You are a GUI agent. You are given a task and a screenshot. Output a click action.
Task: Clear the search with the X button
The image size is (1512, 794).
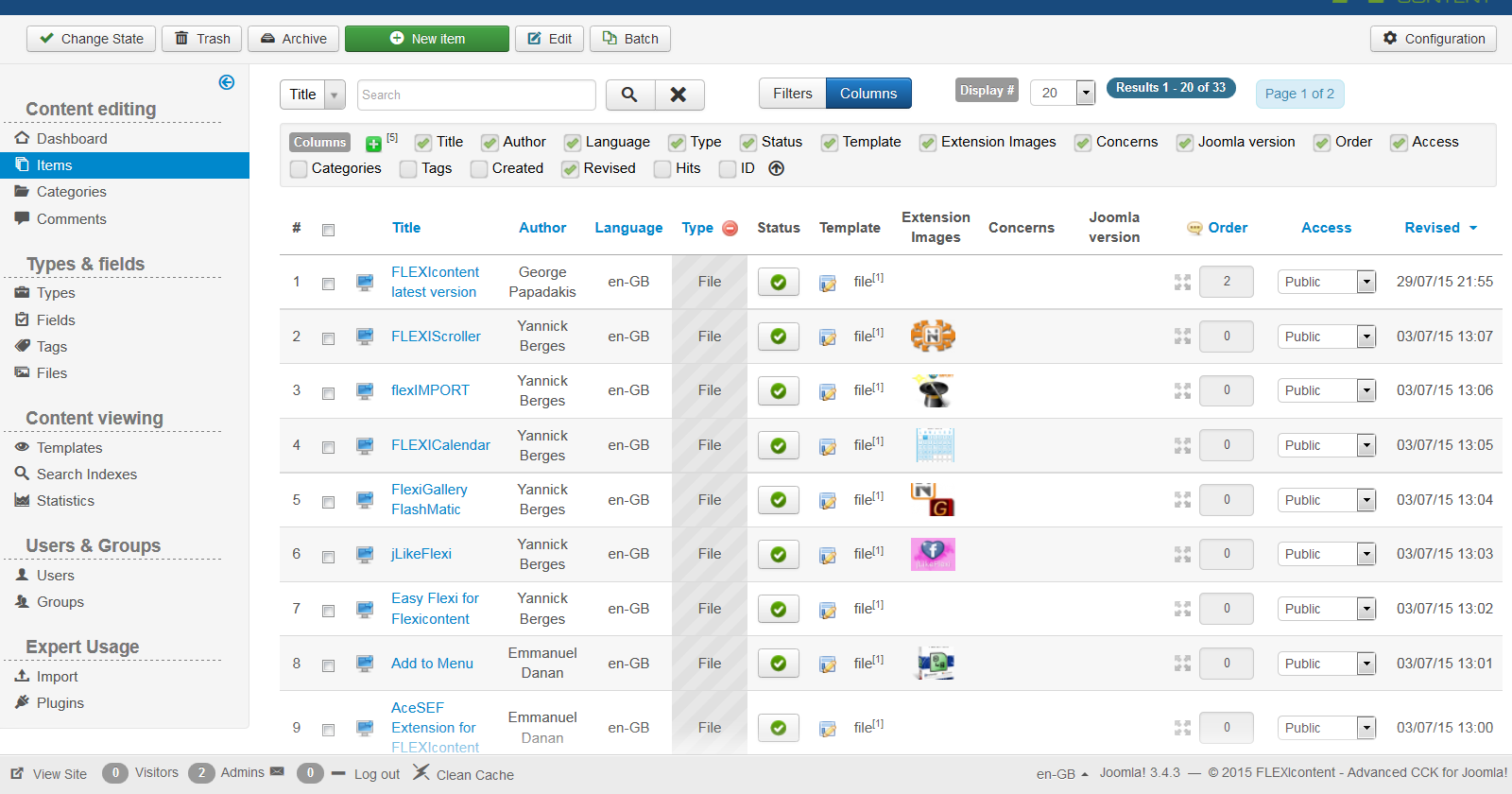pyautogui.click(x=679, y=95)
